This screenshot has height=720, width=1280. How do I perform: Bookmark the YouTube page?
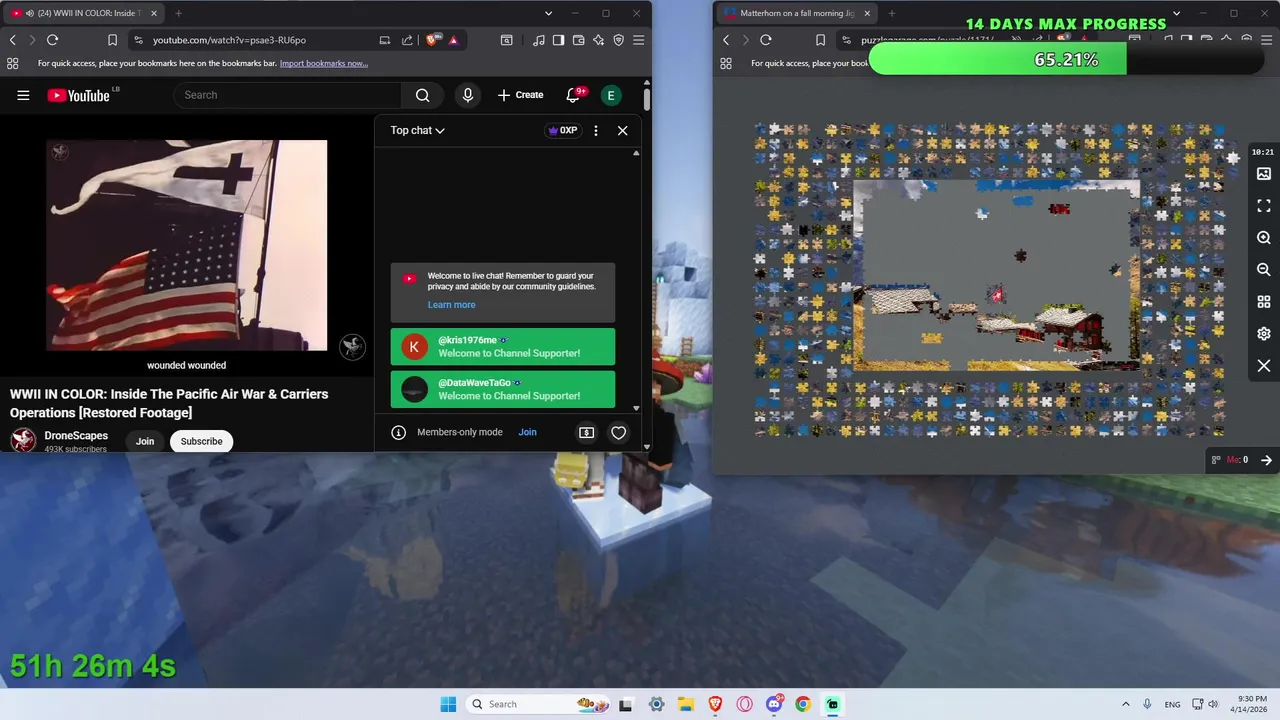tap(112, 40)
